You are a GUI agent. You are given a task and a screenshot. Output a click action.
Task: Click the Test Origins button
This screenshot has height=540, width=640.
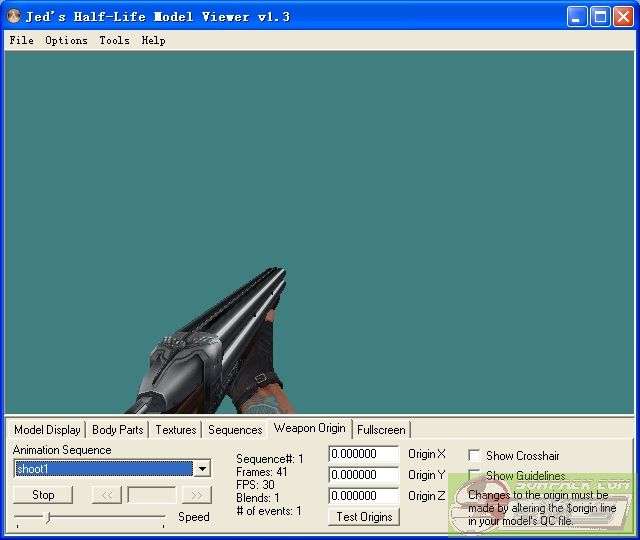point(364,517)
